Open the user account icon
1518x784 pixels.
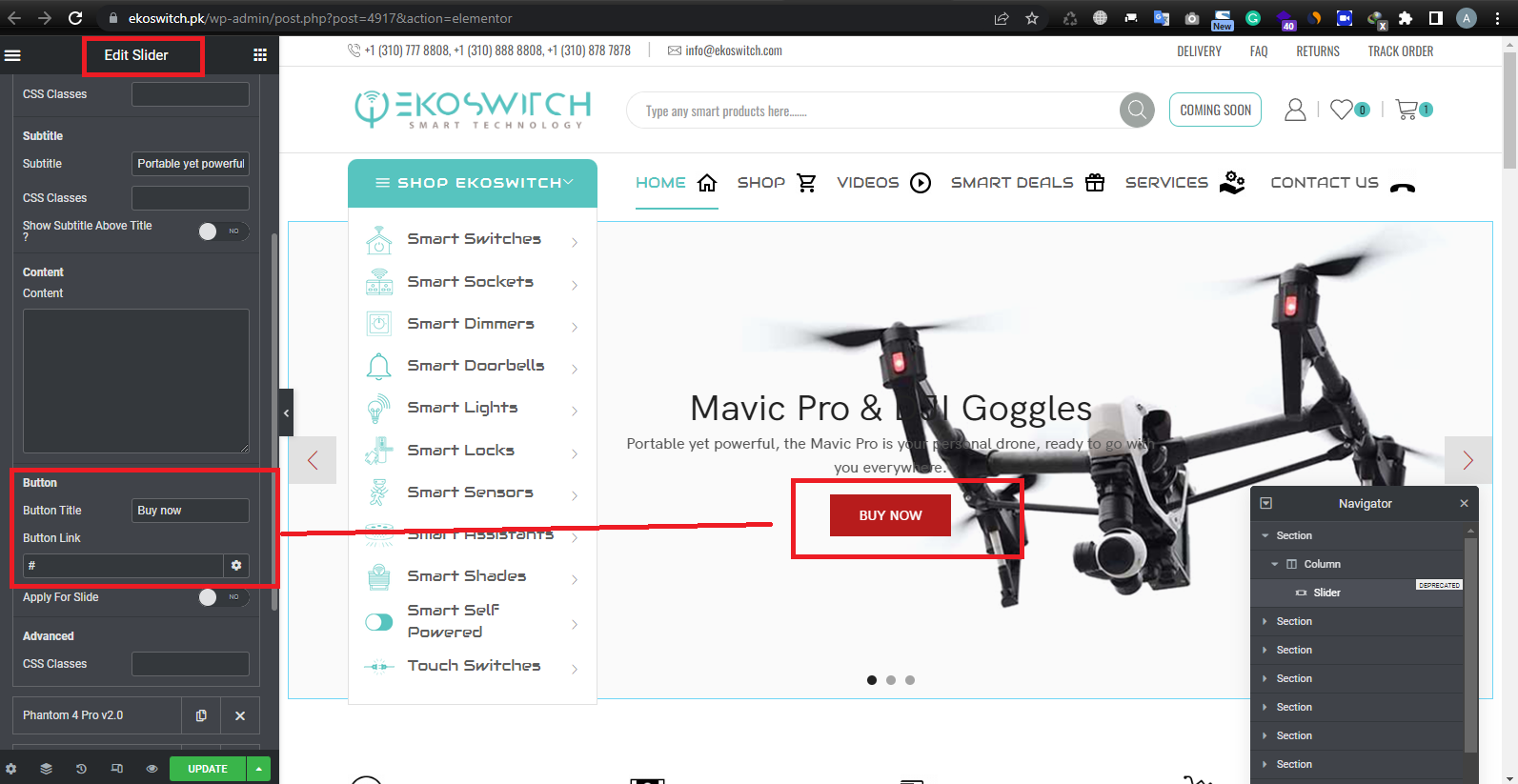pyautogui.click(x=1295, y=111)
